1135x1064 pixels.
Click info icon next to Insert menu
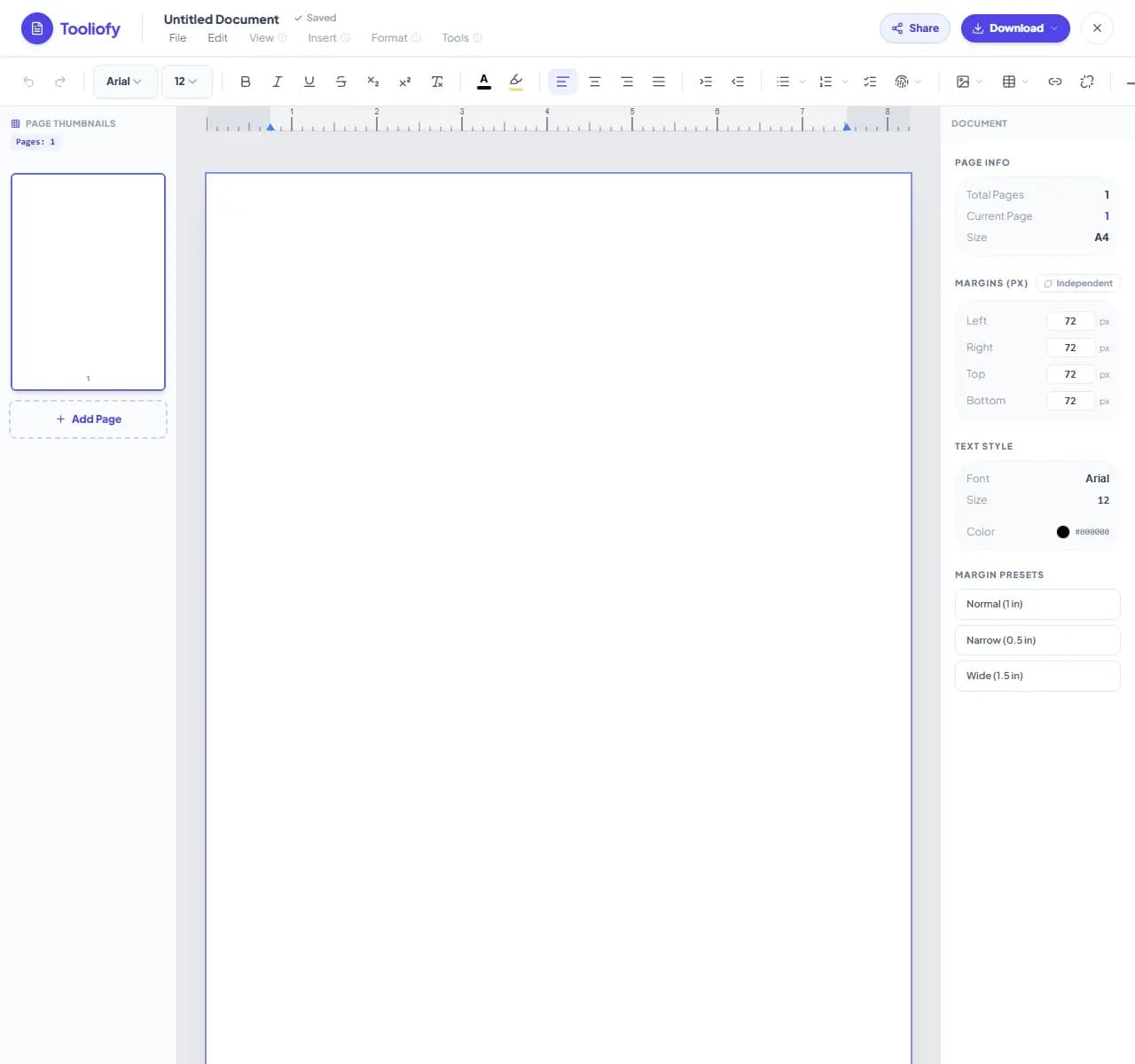(346, 38)
